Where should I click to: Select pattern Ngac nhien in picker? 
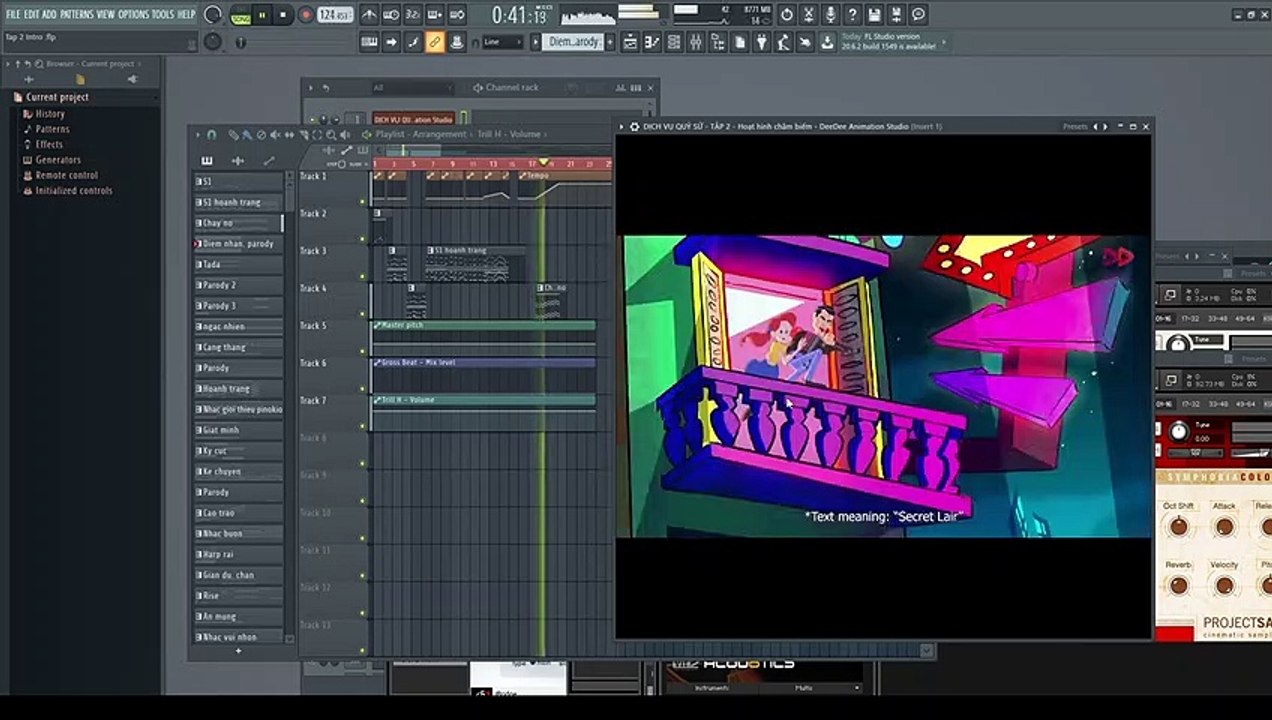[x=238, y=326]
